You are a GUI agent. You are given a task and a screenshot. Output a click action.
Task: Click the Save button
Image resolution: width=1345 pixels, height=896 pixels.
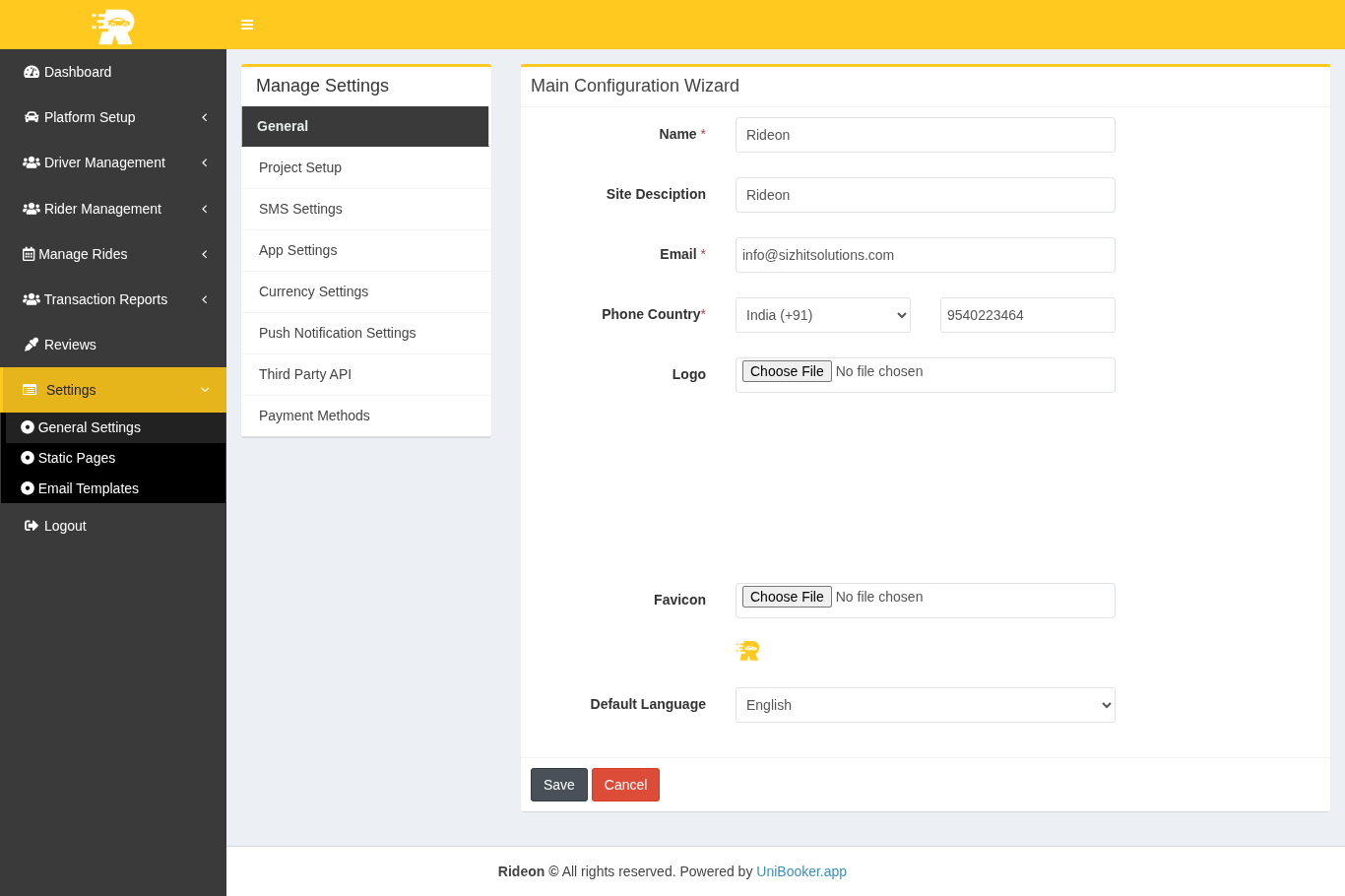(558, 785)
